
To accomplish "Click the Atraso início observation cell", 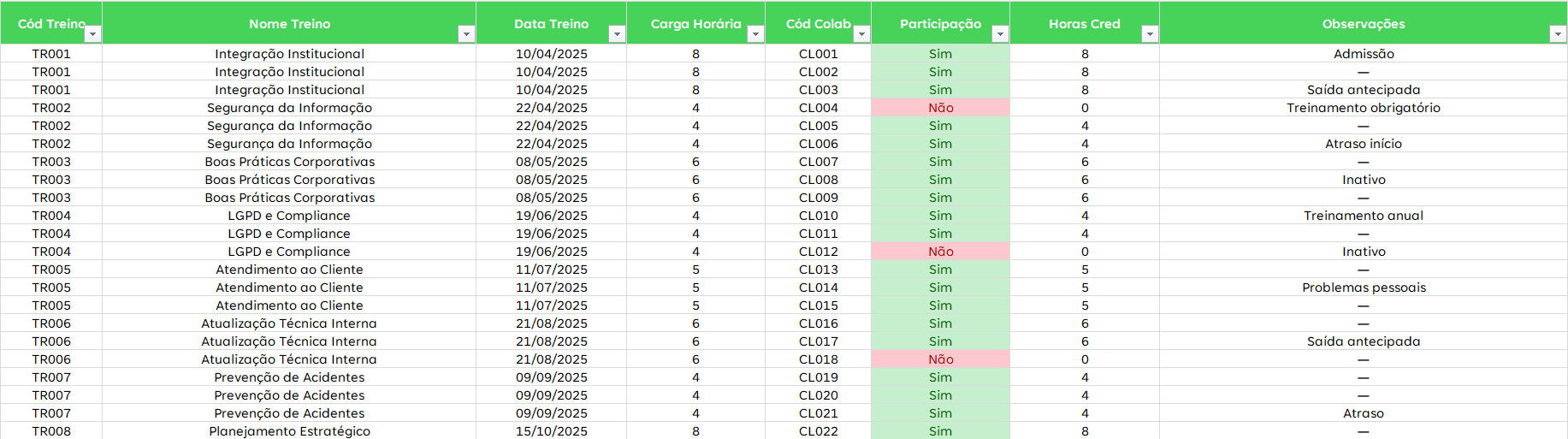I will pos(1364,144).
